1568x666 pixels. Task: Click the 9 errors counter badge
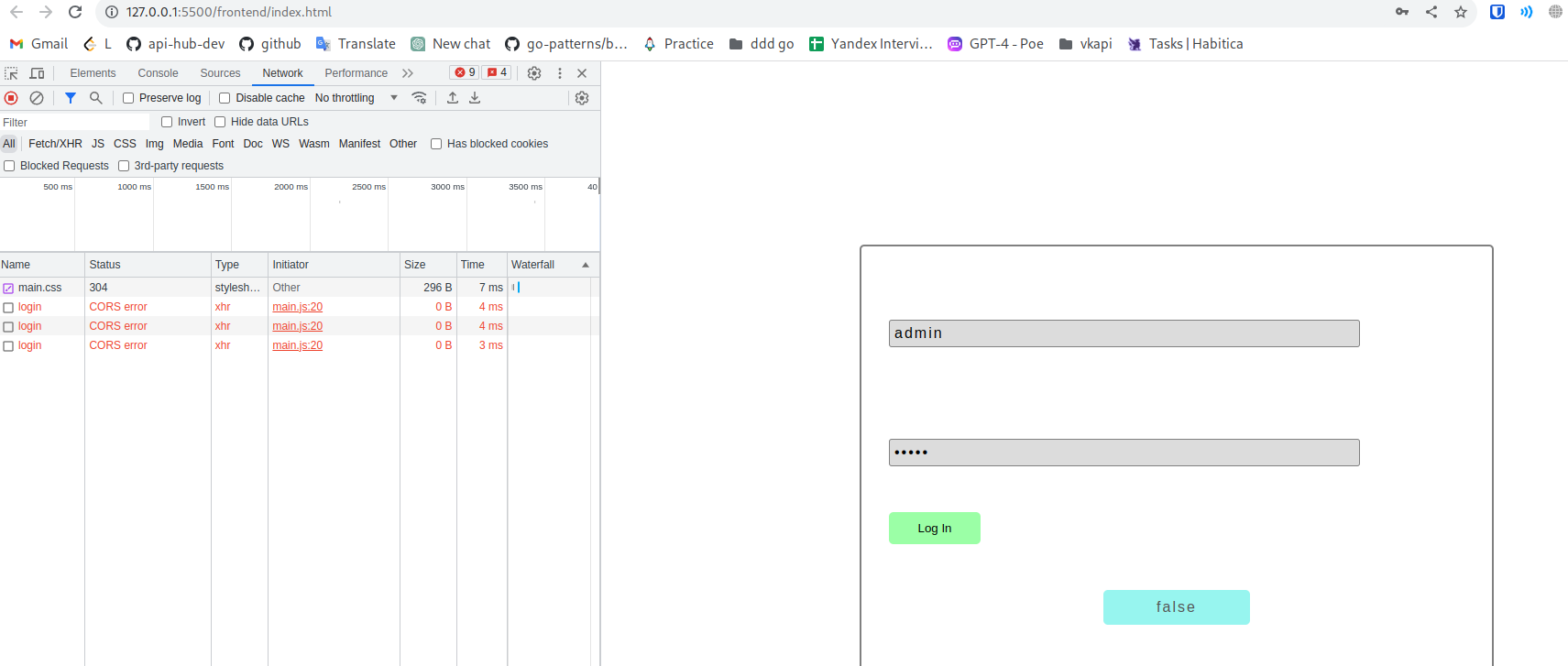click(x=466, y=72)
